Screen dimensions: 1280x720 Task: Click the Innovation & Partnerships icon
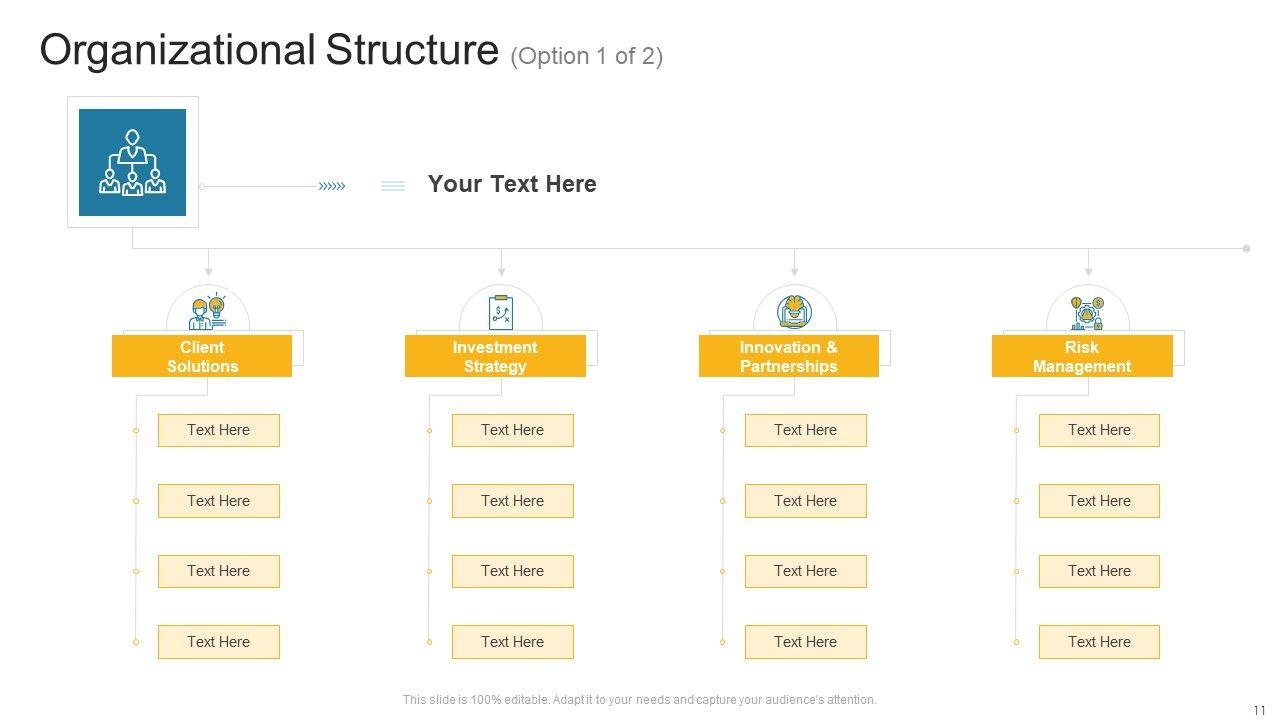coord(795,311)
